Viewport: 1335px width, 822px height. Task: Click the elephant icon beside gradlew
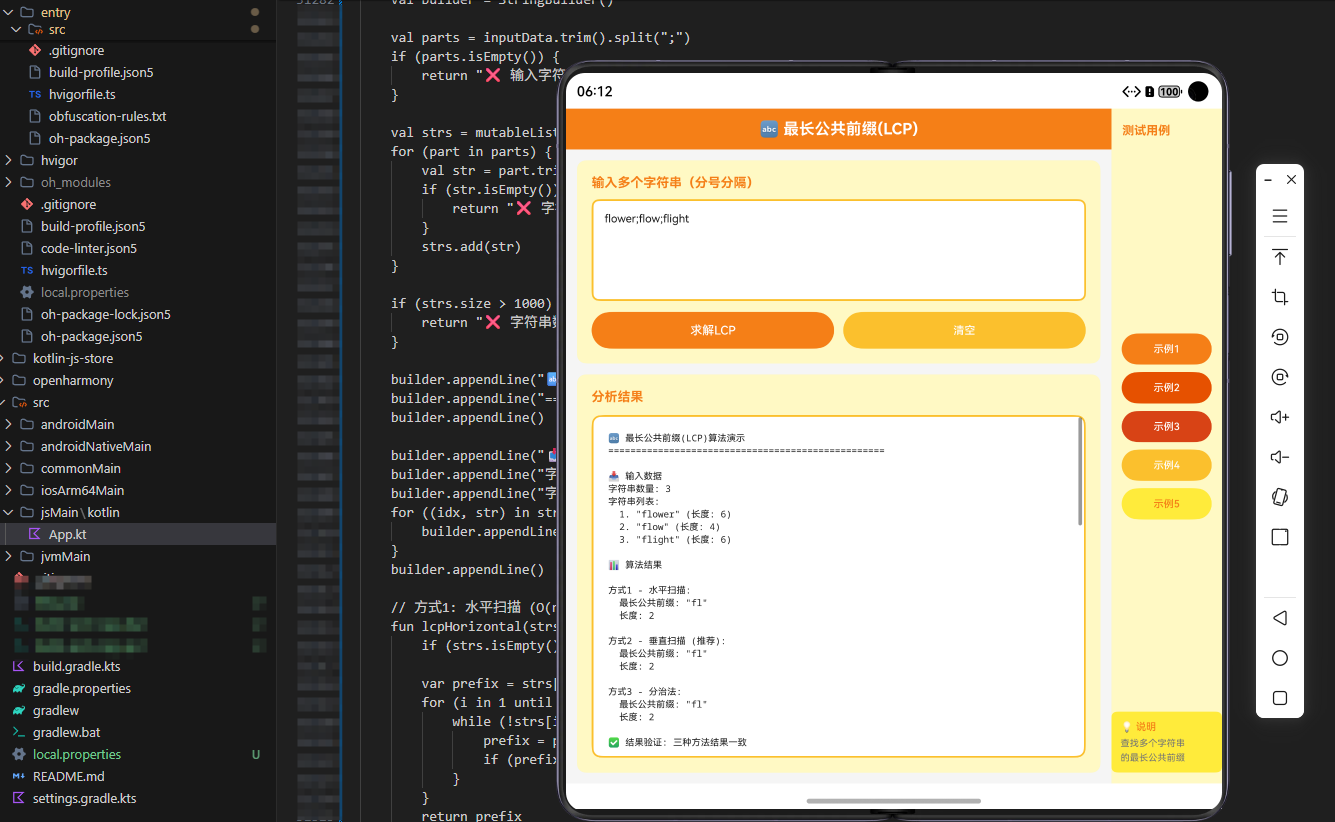click(18, 710)
